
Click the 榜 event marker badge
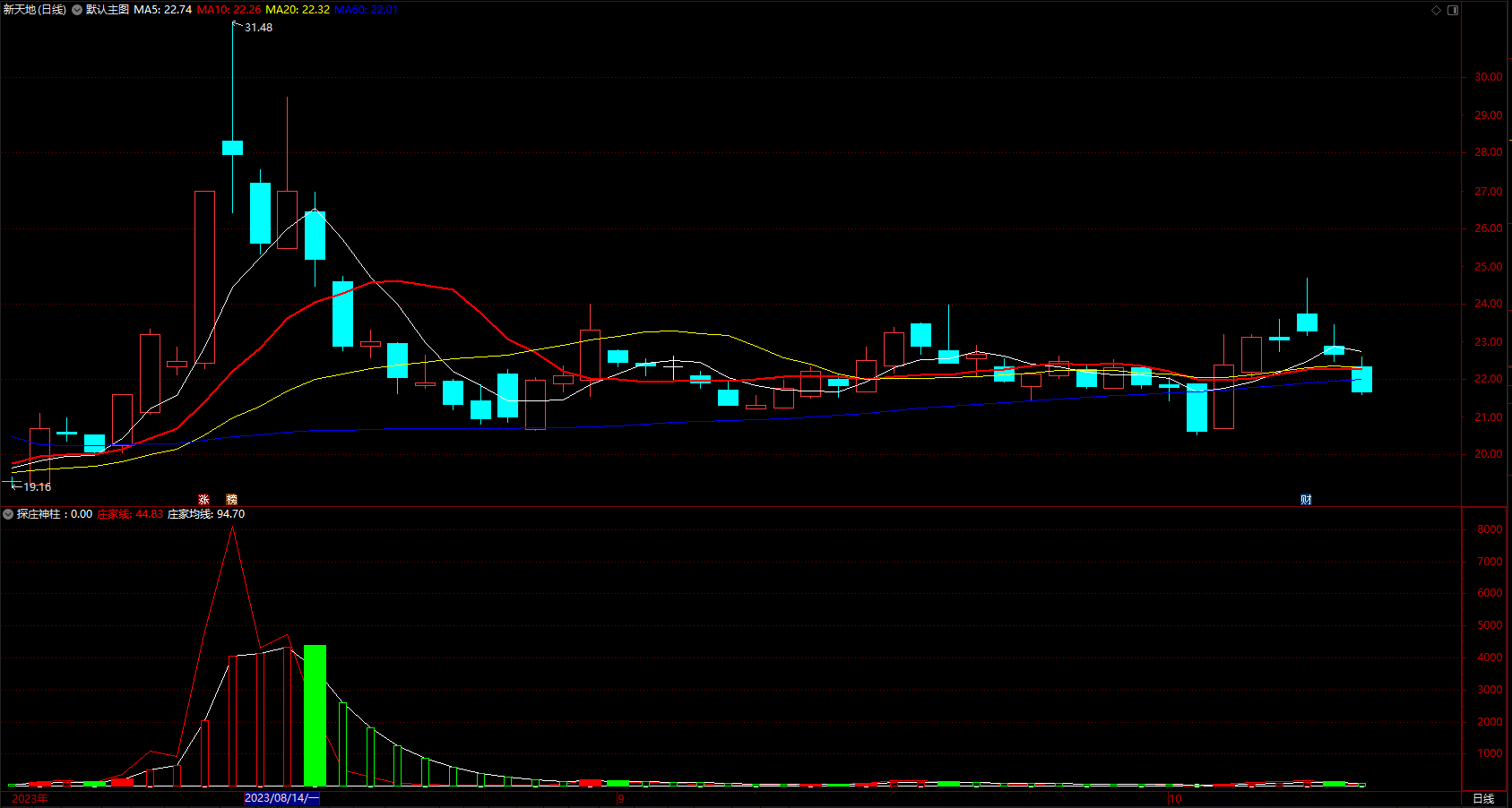click(x=232, y=500)
